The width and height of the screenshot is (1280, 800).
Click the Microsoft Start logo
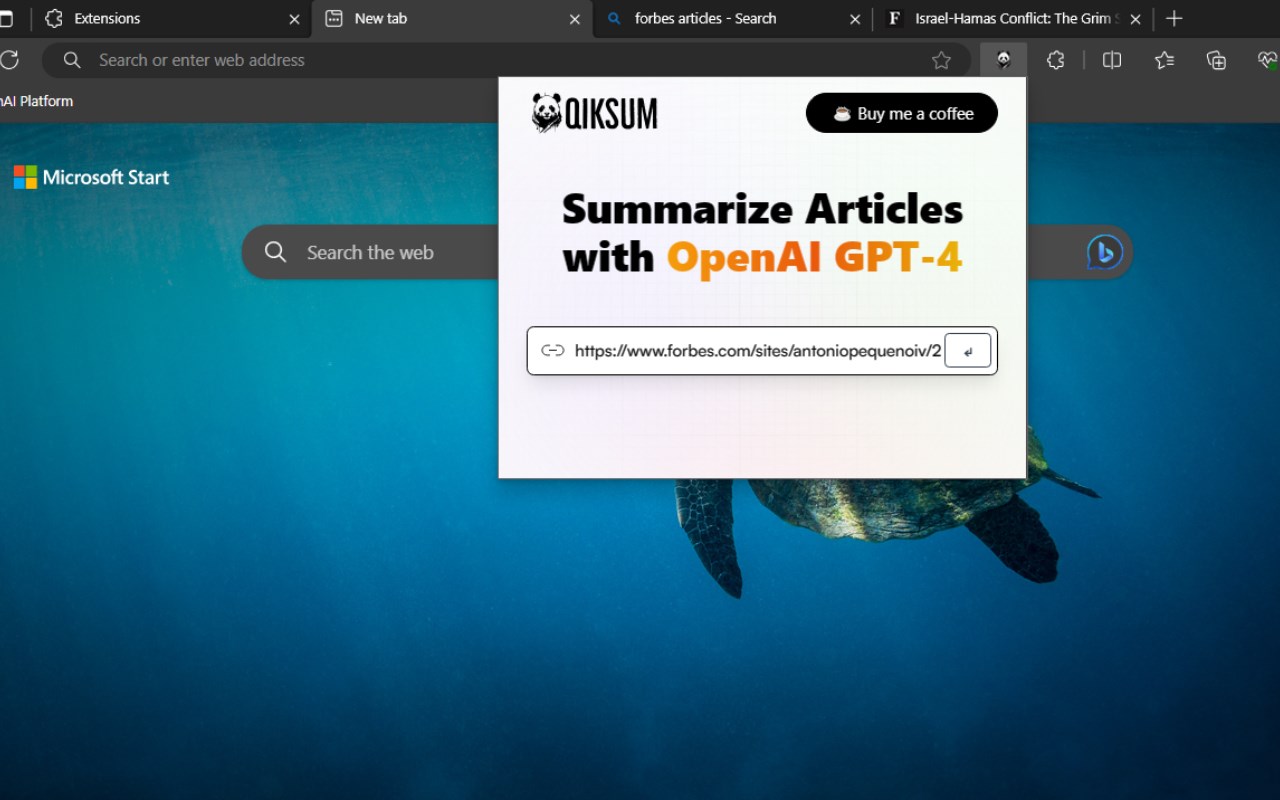pos(91,177)
